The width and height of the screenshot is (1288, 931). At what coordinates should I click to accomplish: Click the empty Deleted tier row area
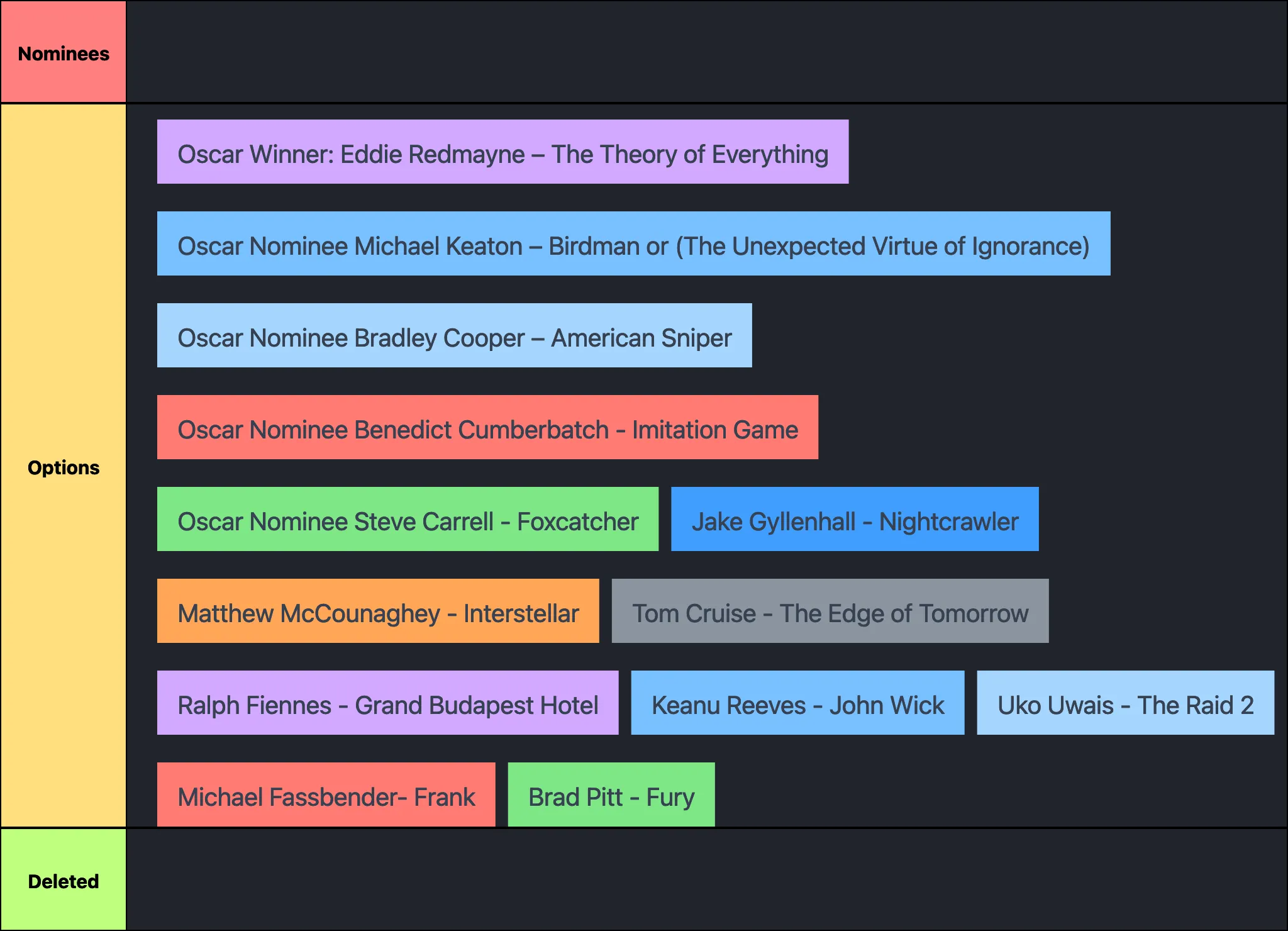pyautogui.click(x=707, y=879)
